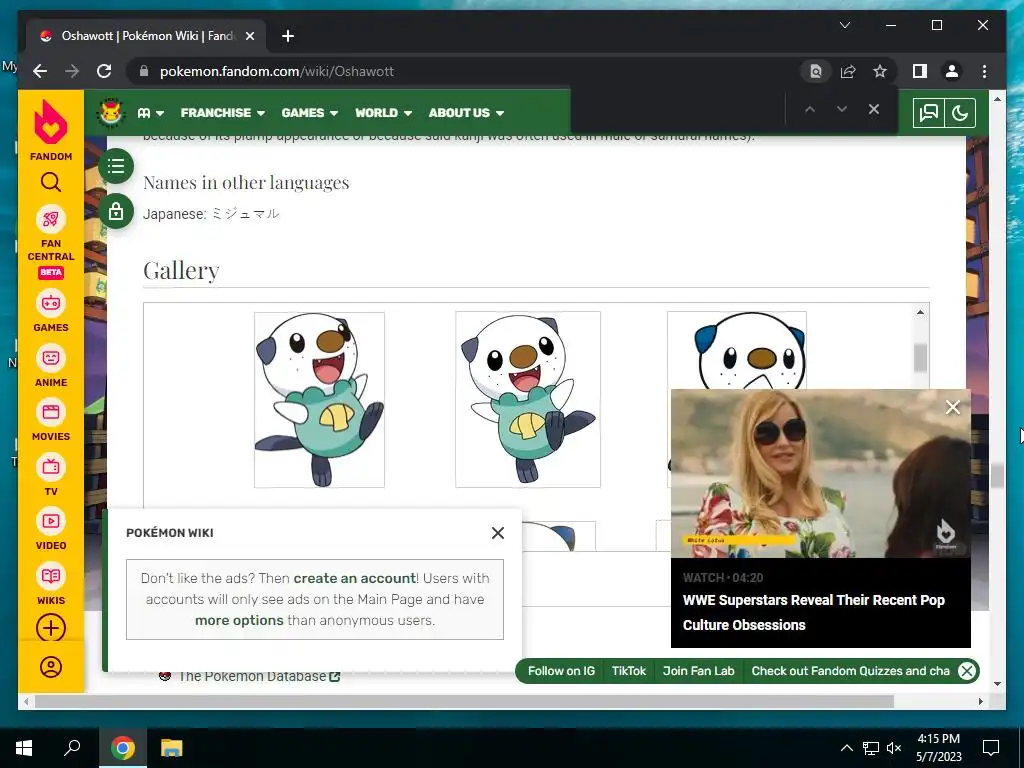
Task: Open Check out Fandom Quizzes link
Action: point(850,671)
